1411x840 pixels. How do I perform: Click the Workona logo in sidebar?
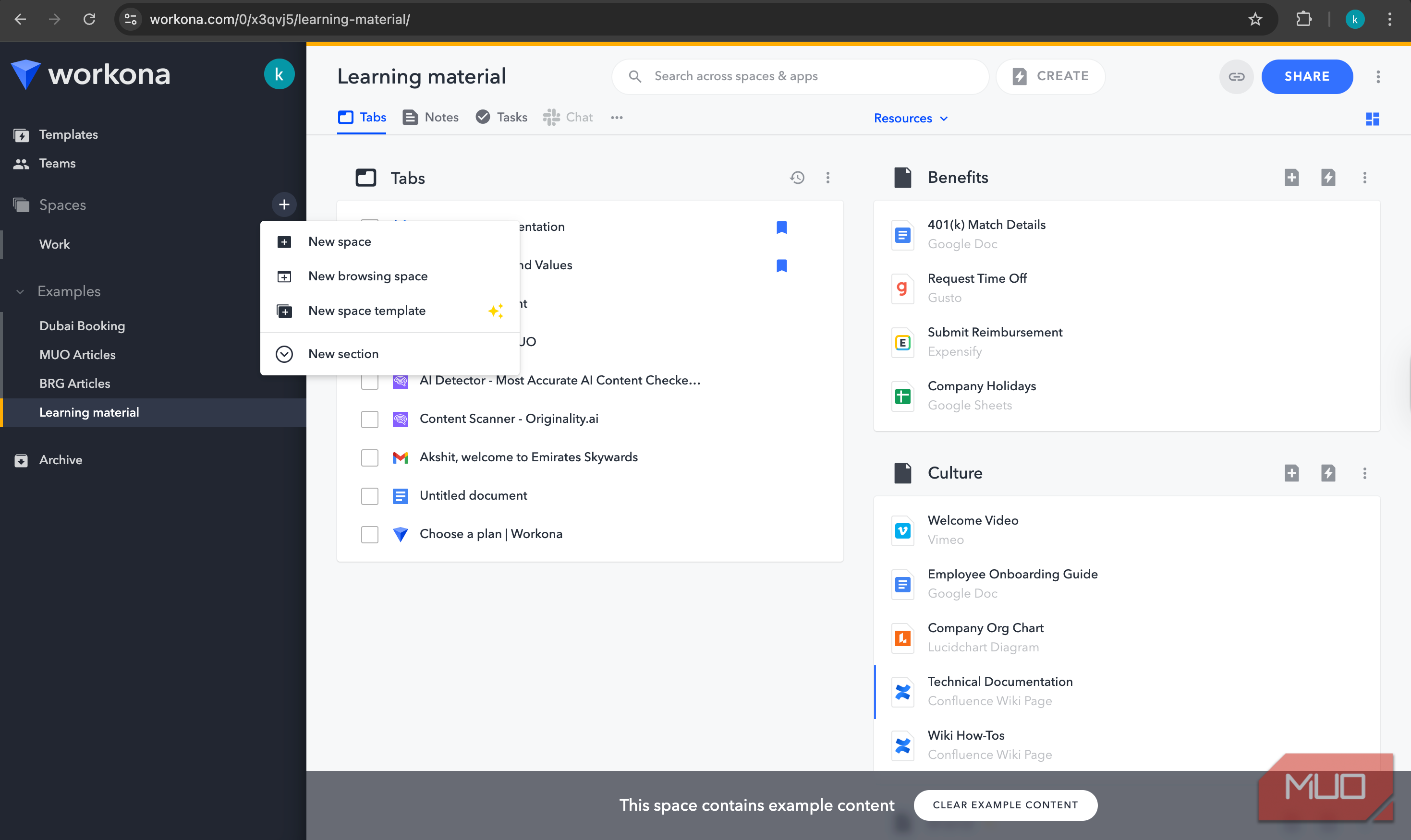tap(91, 74)
